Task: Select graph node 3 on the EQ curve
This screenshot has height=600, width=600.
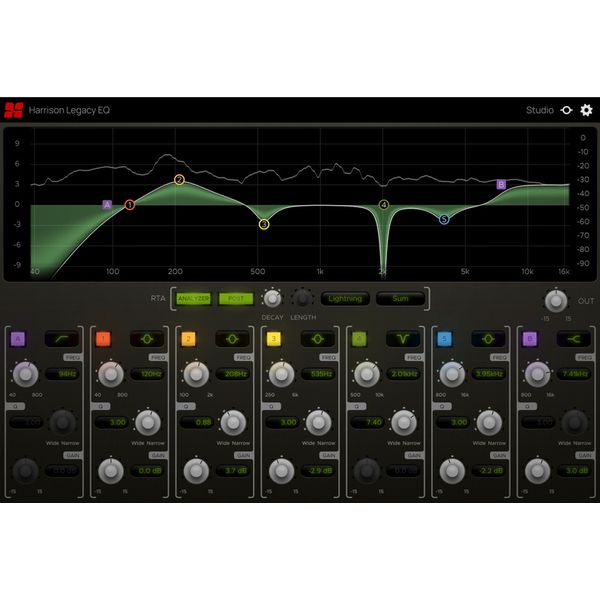Action: [264, 224]
